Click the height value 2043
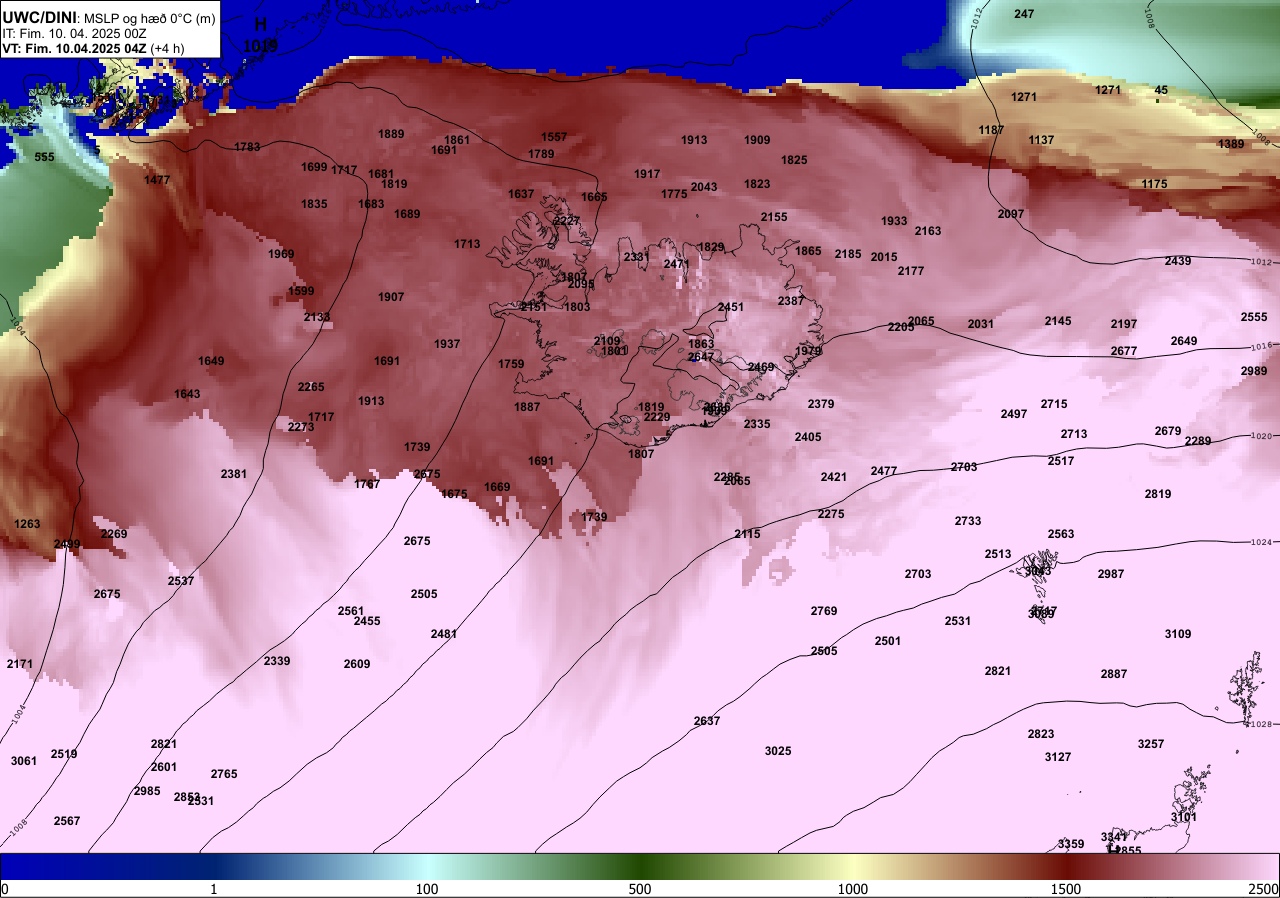The width and height of the screenshot is (1280, 898). tap(704, 187)
